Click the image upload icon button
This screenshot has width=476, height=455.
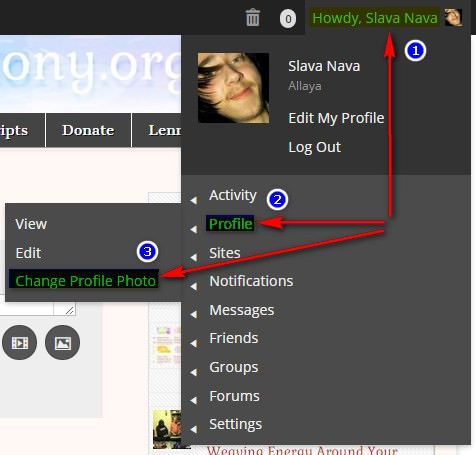coord(62,342)
